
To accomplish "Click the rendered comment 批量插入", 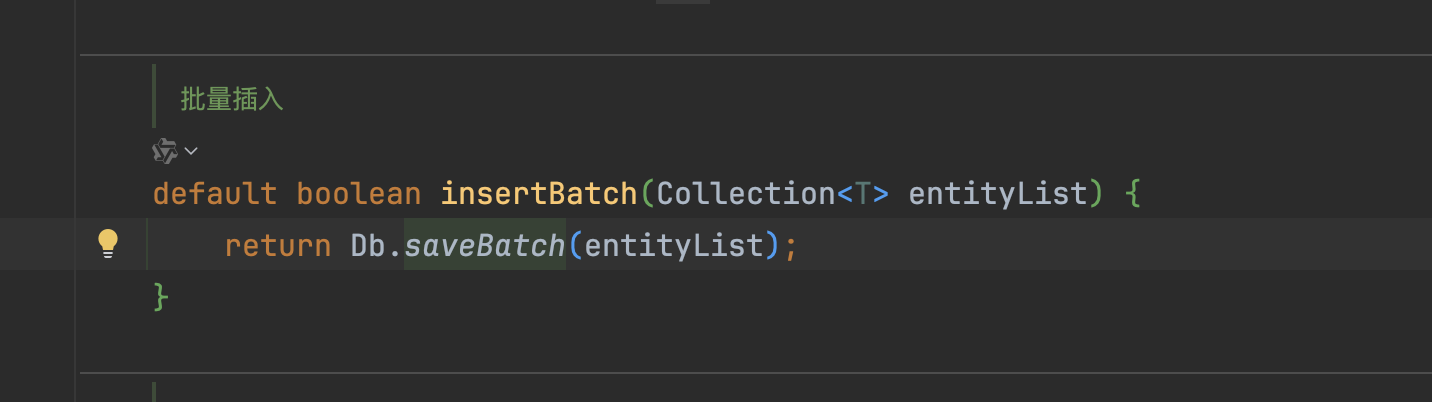I will click(232, 99).
